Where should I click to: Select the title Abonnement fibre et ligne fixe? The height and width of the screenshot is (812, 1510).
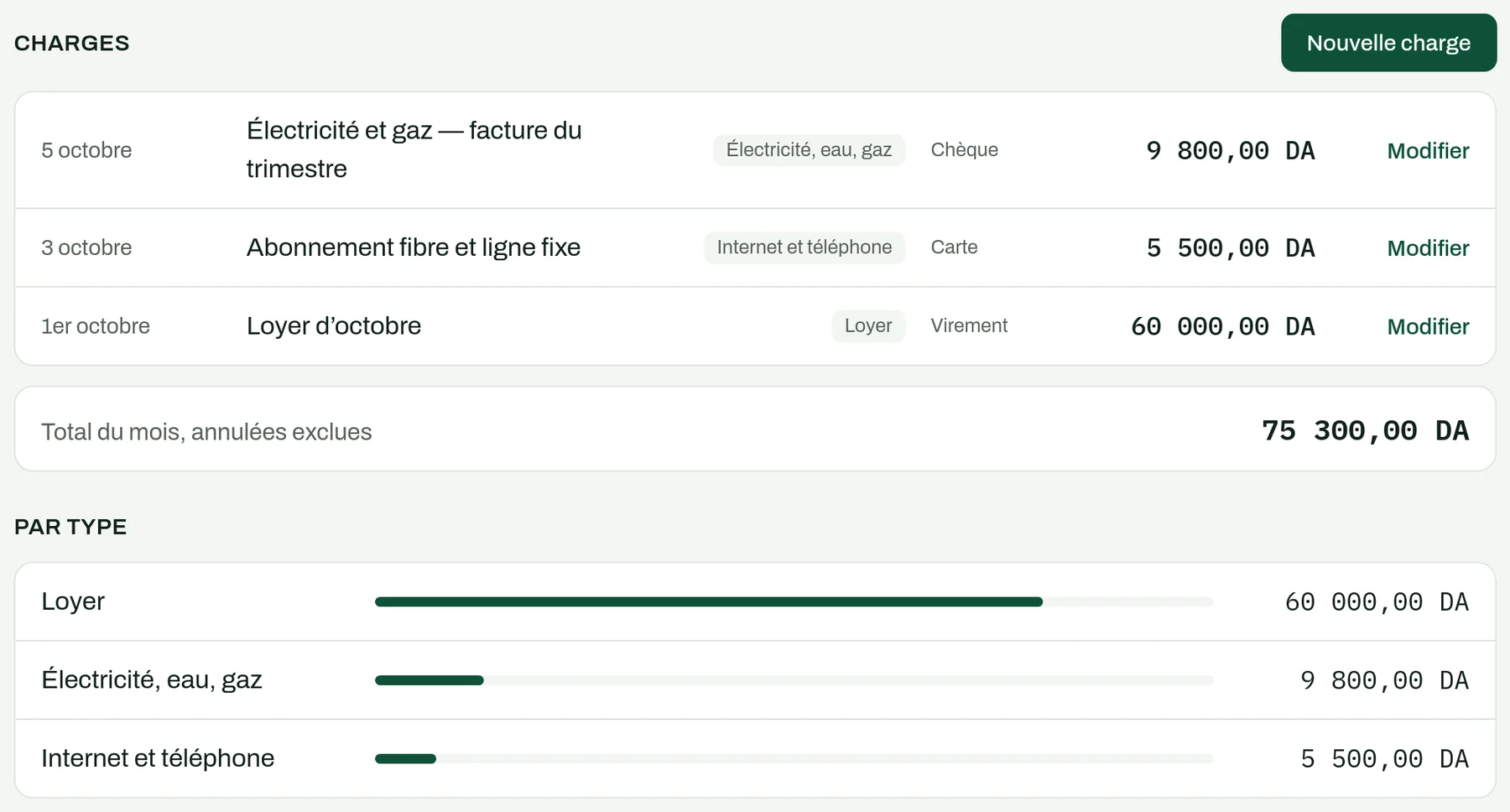[414, 247]
